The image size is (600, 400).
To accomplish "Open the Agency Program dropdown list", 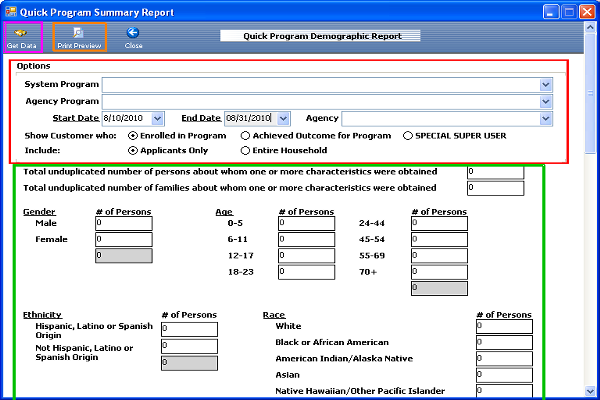I will coord(546,101).
